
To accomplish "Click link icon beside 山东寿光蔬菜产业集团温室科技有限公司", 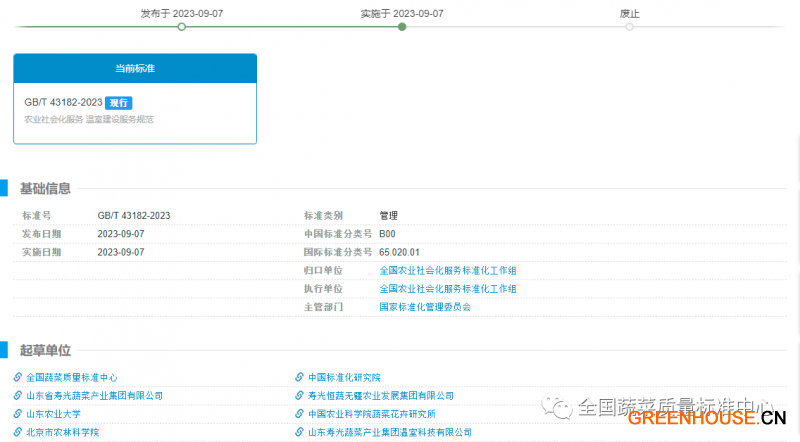I will (x=299, y=432).
